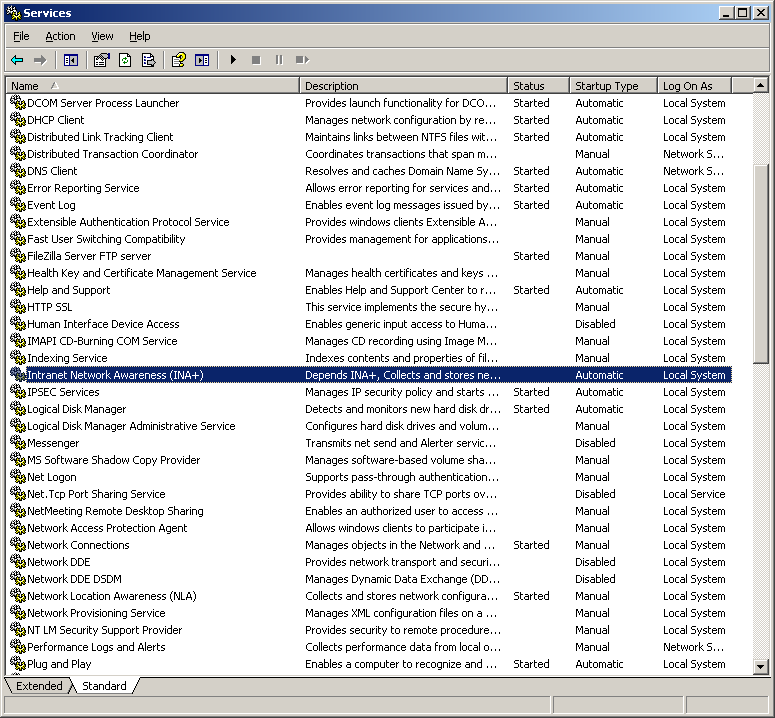Screen dimensions: 775x718
Task: Click the Forward arrow in the toolbar
Action: tap(40, 60)
